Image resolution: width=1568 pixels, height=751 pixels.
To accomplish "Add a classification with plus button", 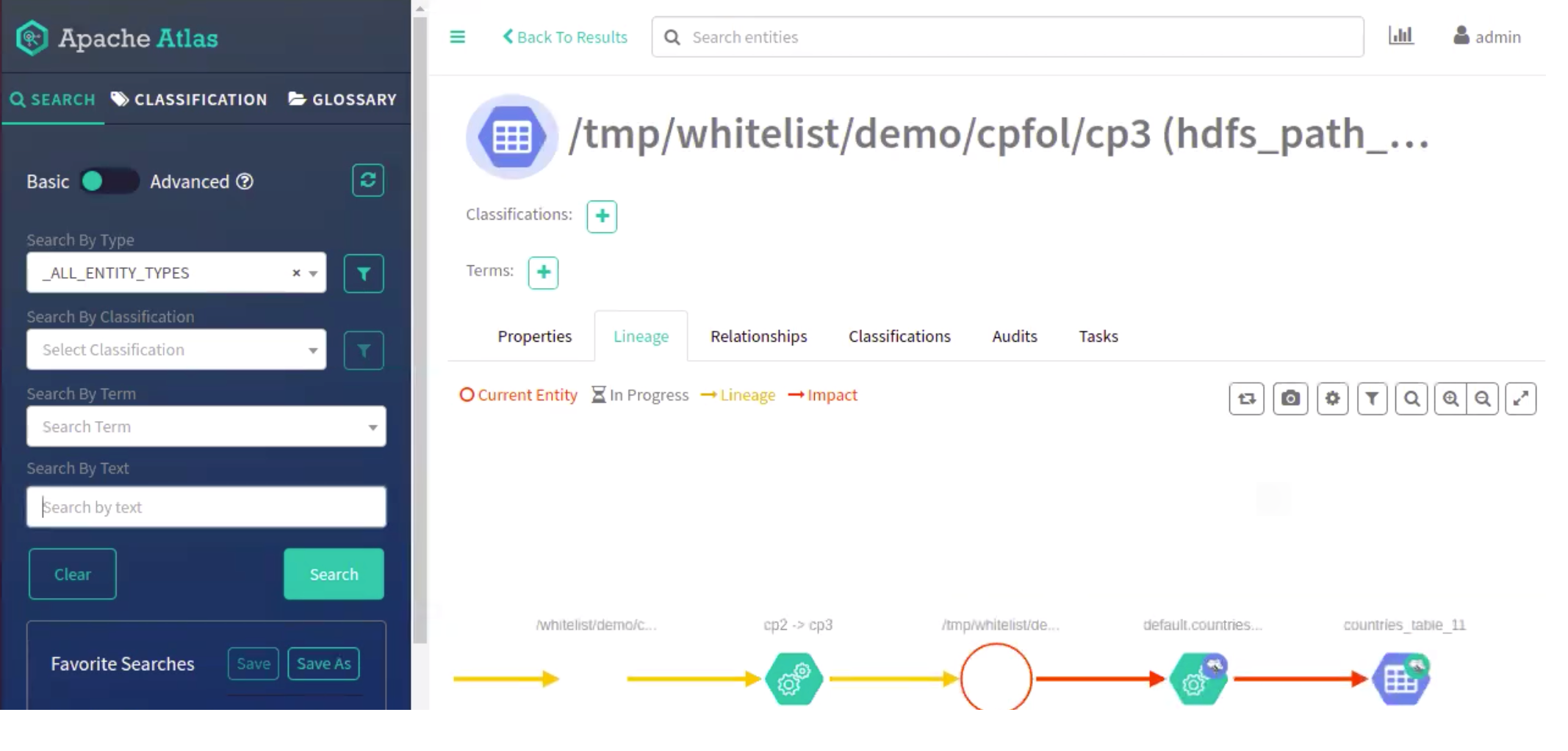I will pos(602,216).
